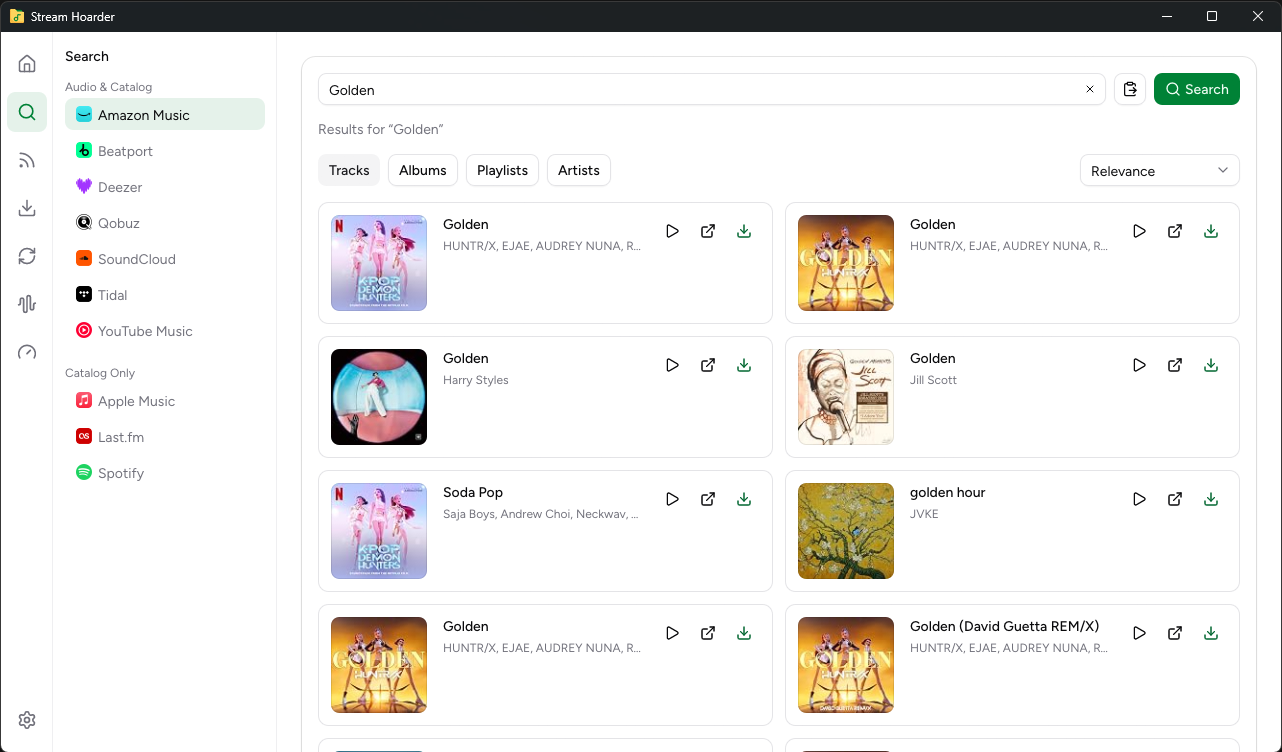Open the feeds icon in the left rail

pos(27,160)
